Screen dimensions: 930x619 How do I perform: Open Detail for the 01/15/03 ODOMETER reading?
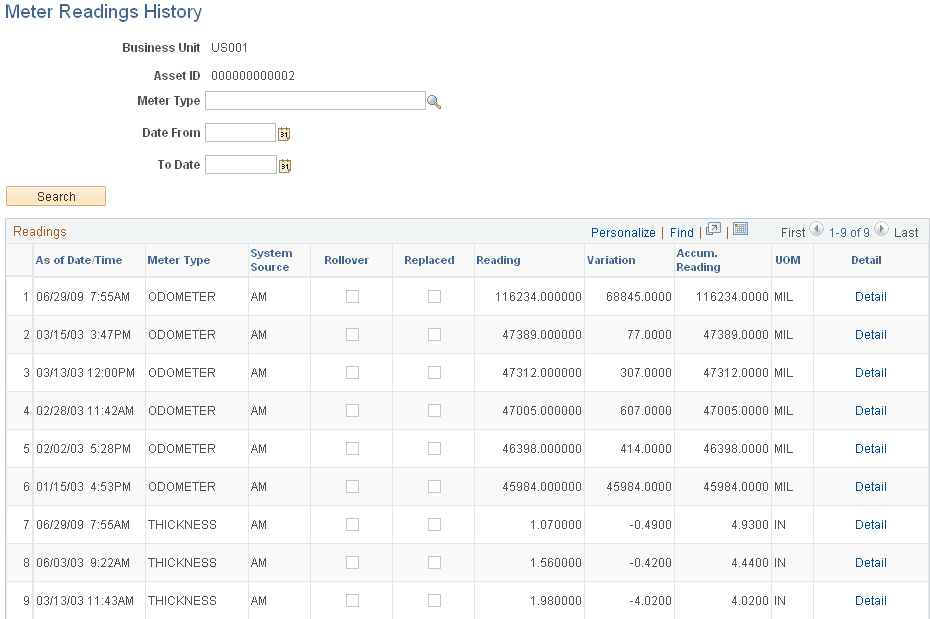pos(870,486)
